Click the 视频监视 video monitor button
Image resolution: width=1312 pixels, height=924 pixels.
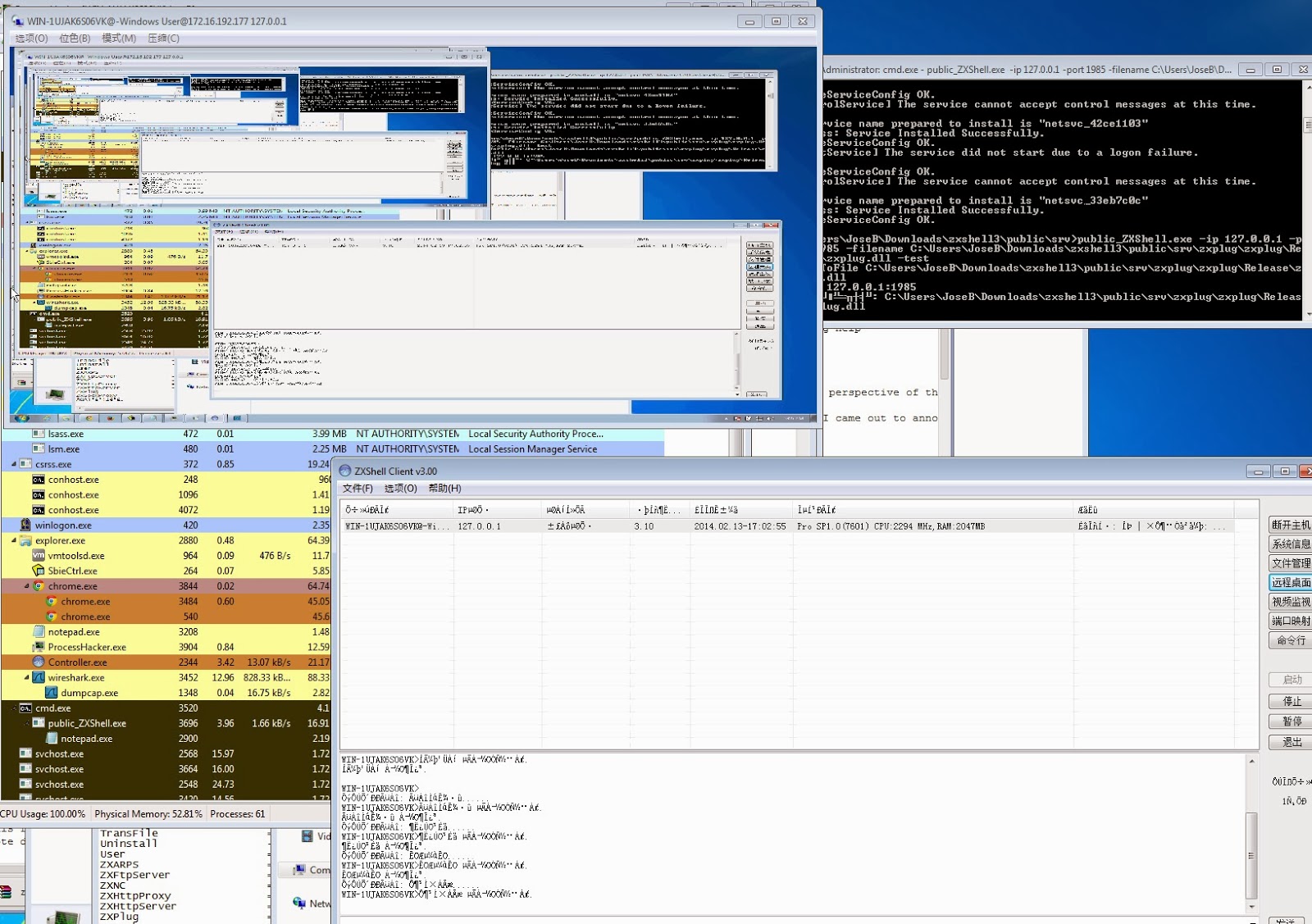point(1291,602)
